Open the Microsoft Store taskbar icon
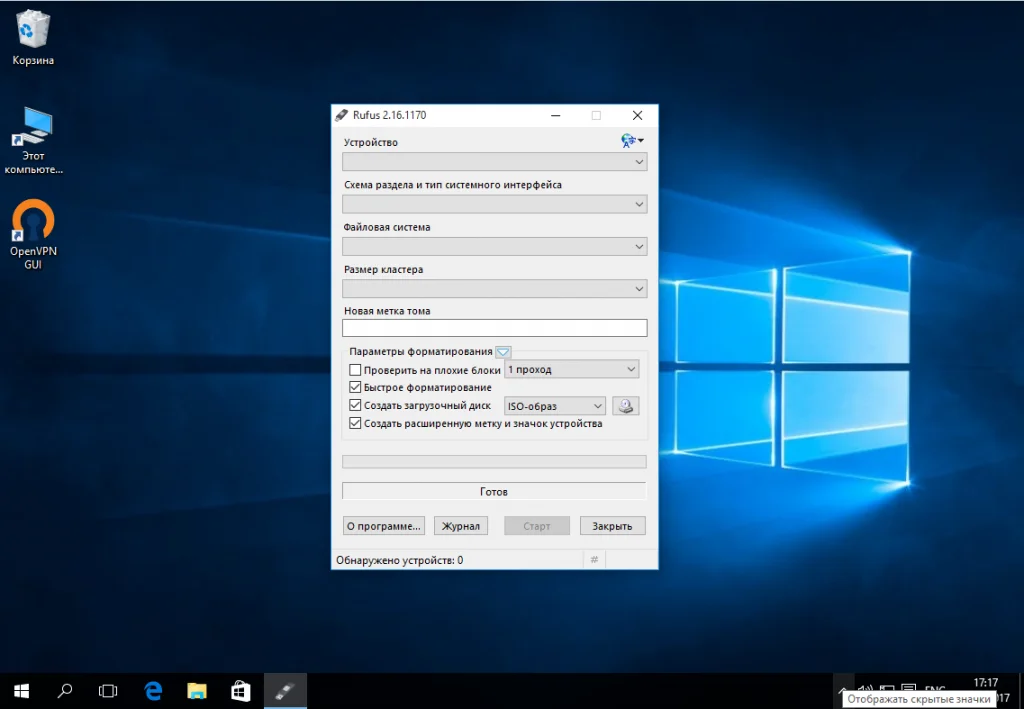 [241, 690]
